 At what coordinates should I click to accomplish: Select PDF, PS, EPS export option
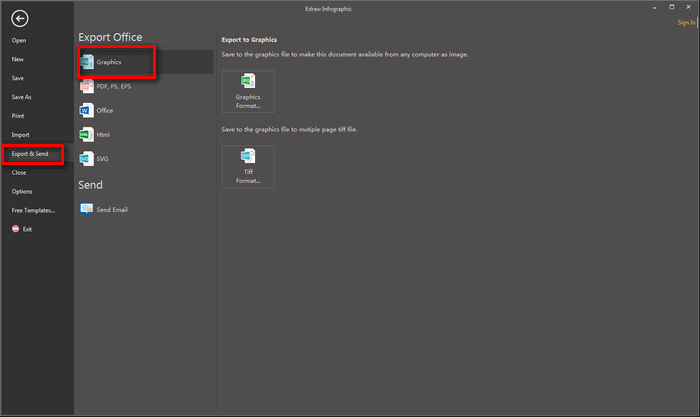(146, 86)
